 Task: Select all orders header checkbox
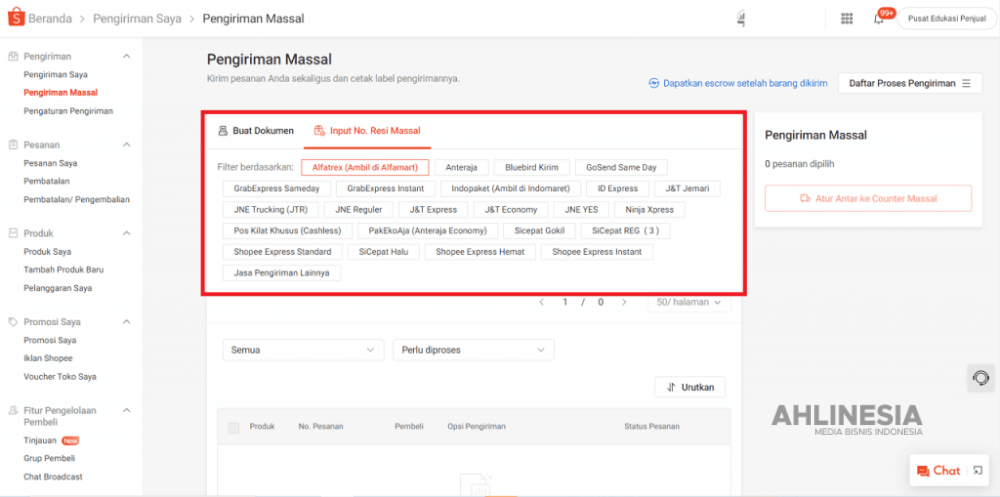point(233,427)
